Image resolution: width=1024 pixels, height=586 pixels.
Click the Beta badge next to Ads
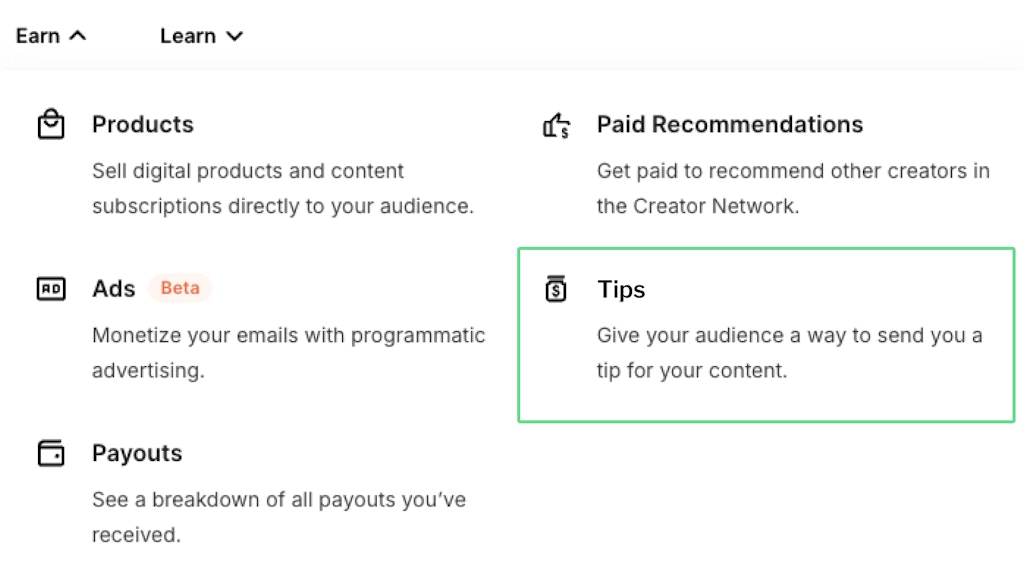[x=180, y=288]
